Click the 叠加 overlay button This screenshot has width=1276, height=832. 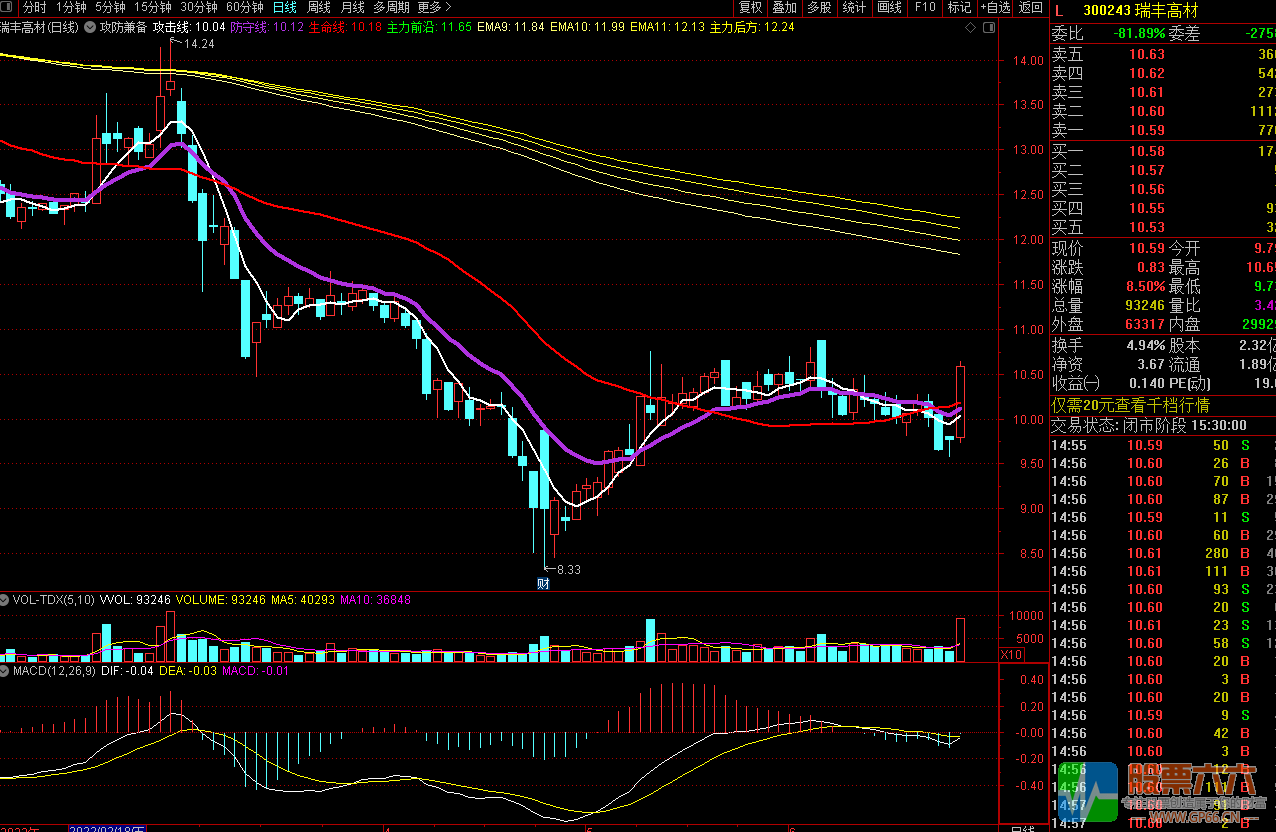pos(785,7)
